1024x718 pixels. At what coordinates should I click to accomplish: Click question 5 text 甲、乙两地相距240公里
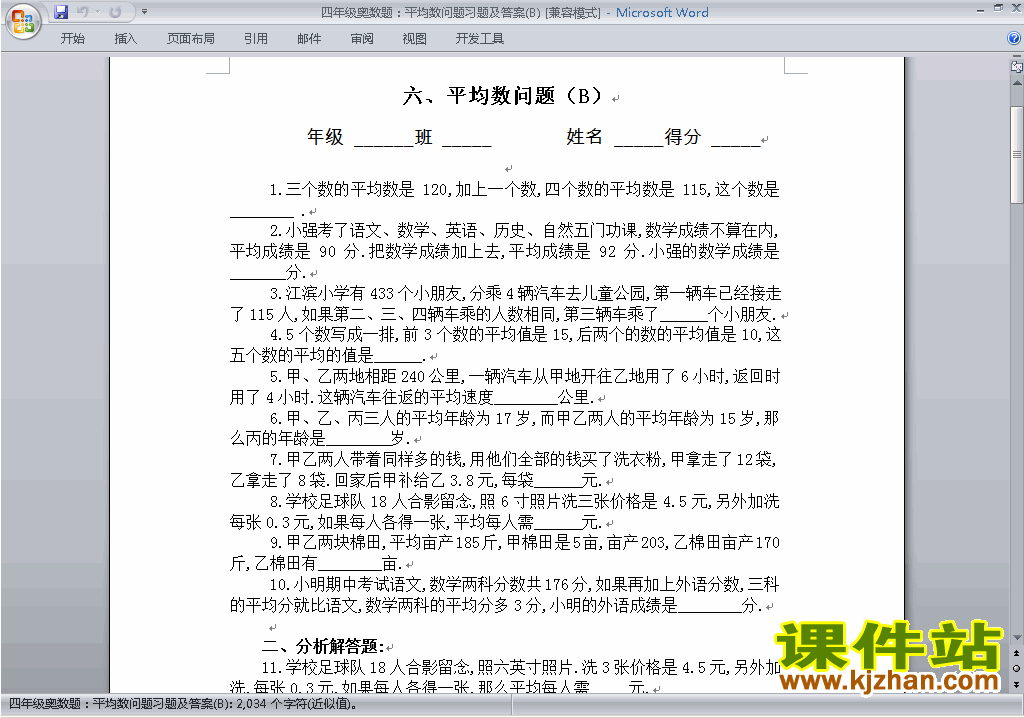tap(505, 387)
